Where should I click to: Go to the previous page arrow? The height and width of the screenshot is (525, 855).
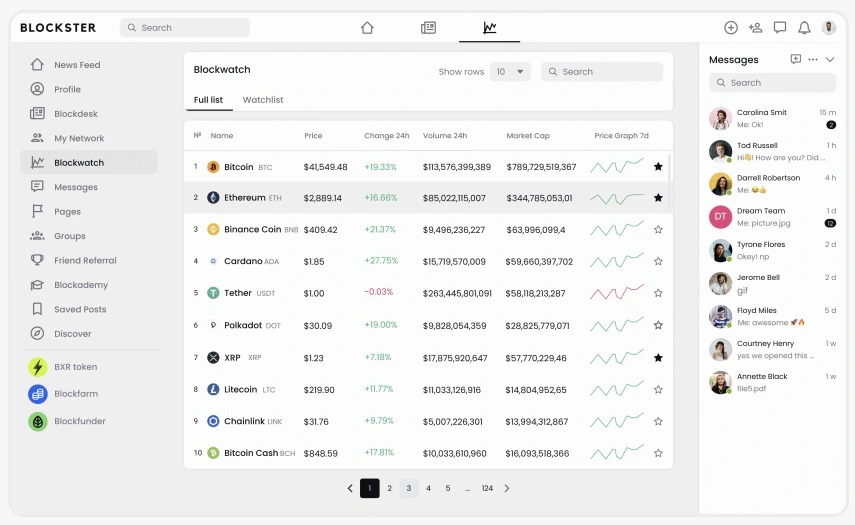tap(350, 488)
